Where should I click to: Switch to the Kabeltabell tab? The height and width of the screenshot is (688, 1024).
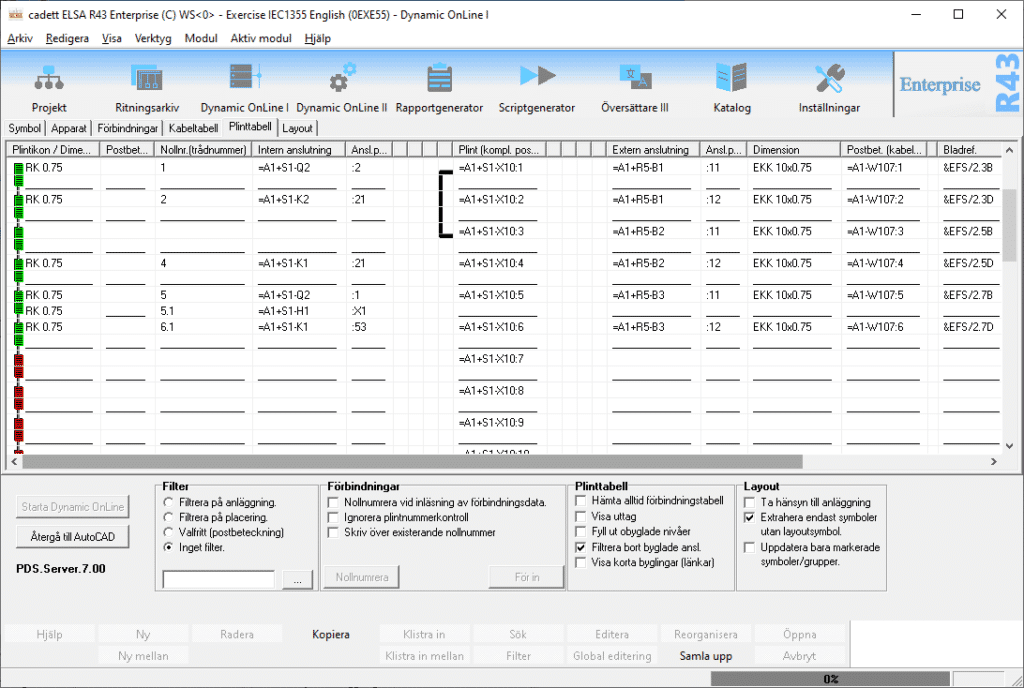pos(194,128)
